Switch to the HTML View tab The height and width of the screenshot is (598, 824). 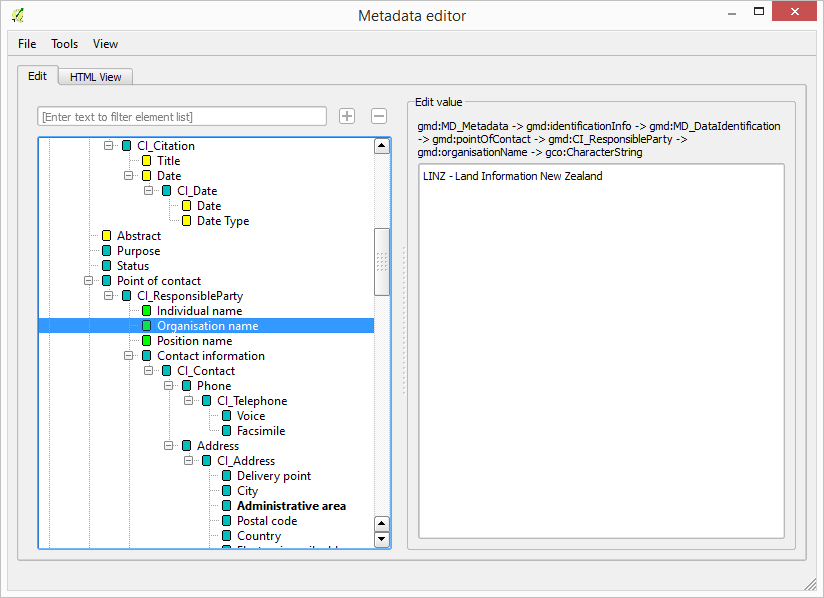[94, 76]
